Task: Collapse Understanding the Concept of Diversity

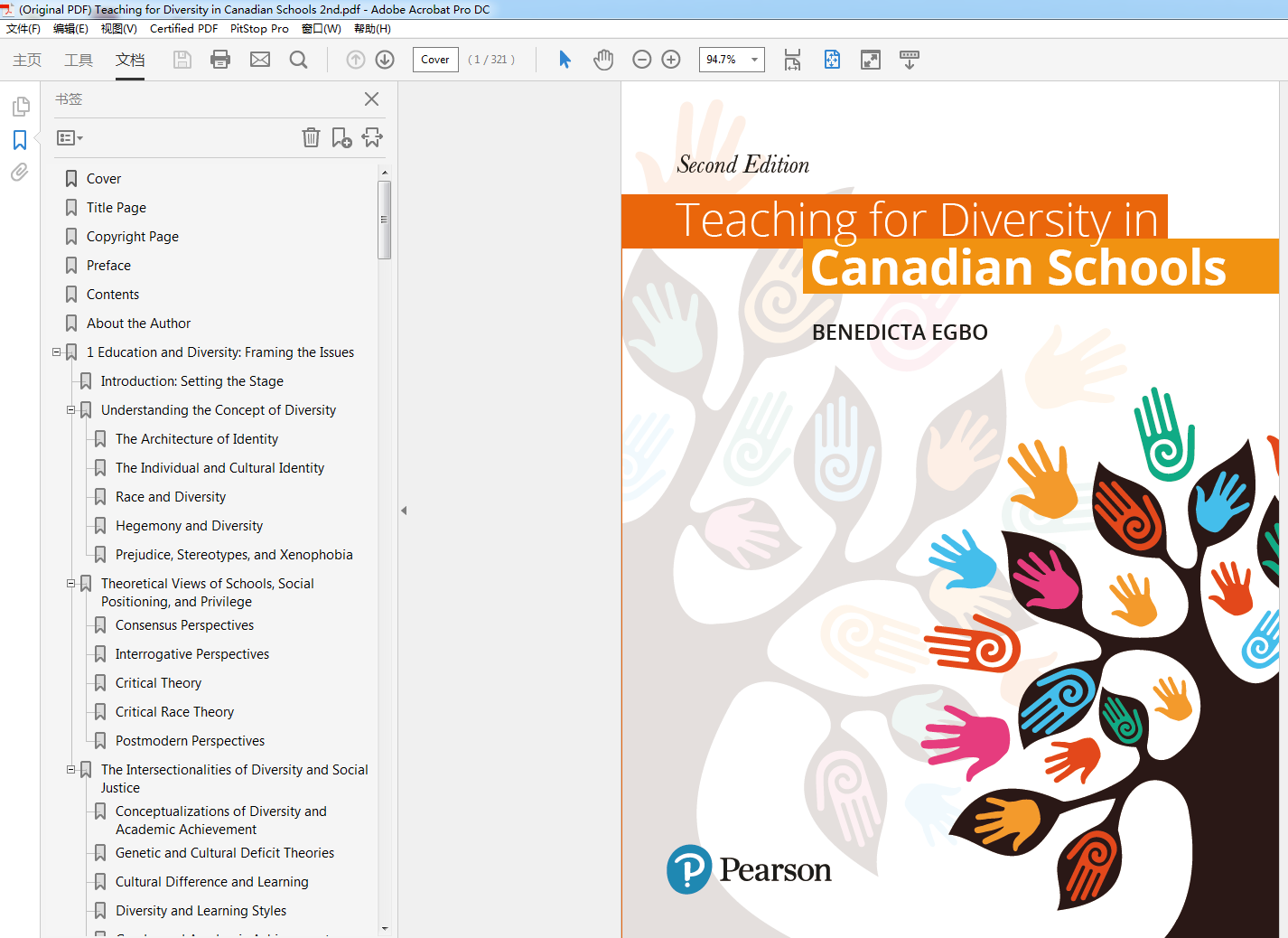Action: pyautogui.click(x=70, y=410)
